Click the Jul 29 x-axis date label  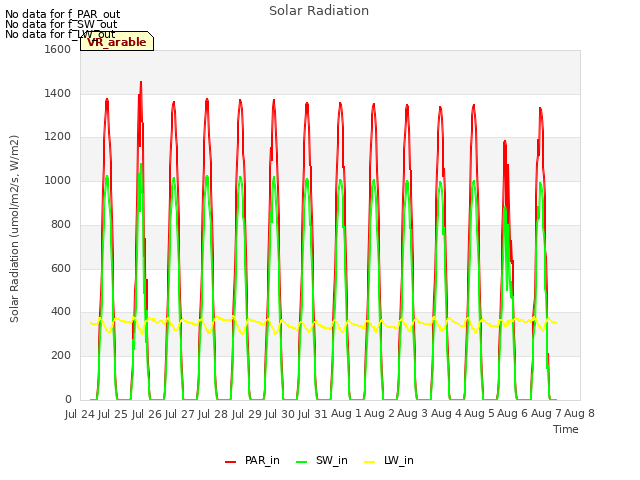tap(247, 414)
